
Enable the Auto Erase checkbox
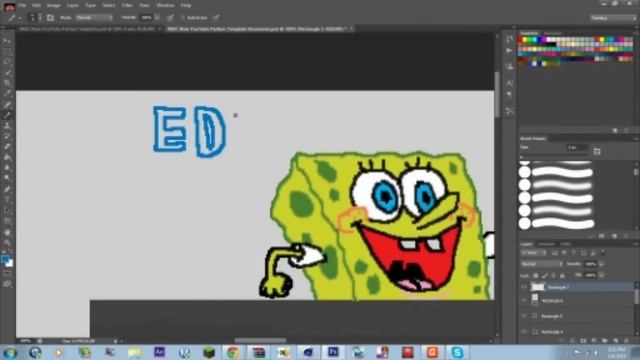[x=182, y=18]
